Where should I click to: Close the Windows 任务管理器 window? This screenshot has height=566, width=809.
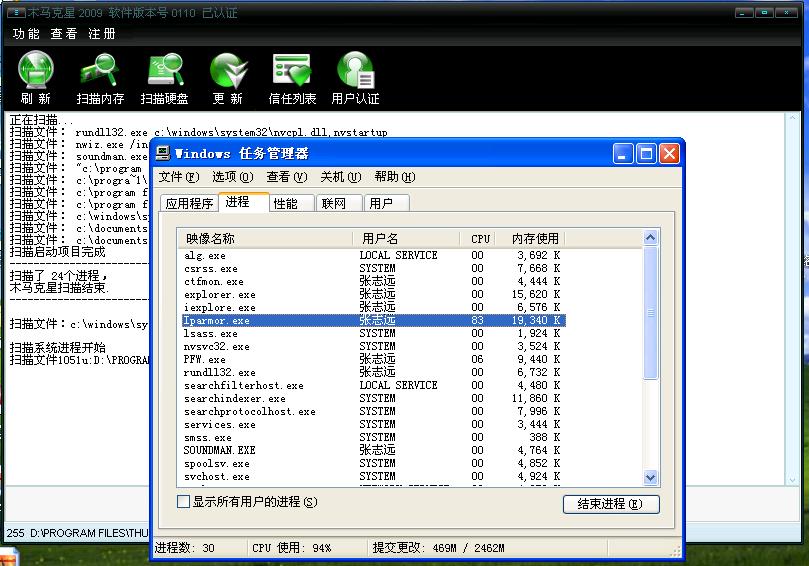[x=669, y=154]
